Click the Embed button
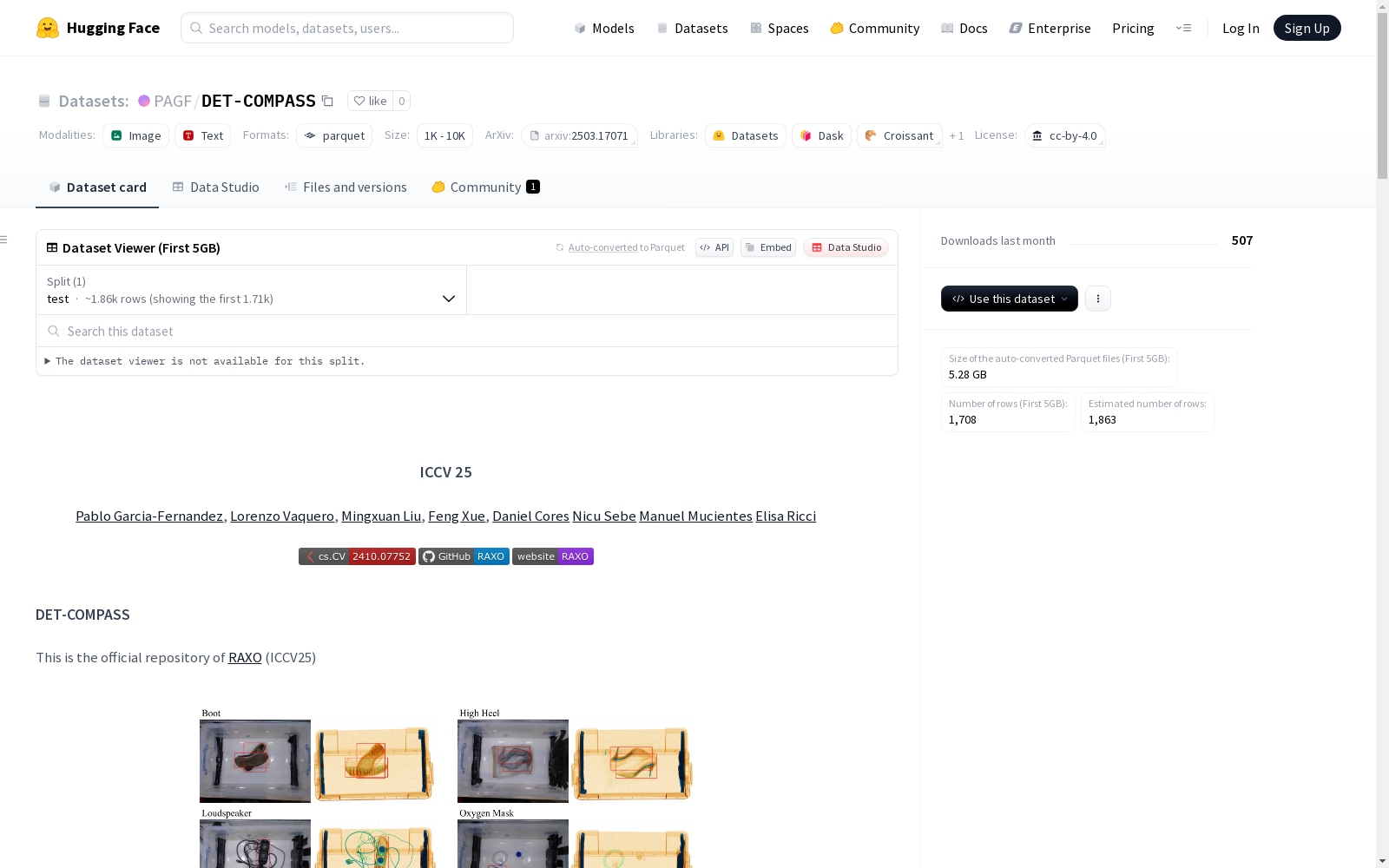This screenshot has width=1389, height=868. pos(768,247)
